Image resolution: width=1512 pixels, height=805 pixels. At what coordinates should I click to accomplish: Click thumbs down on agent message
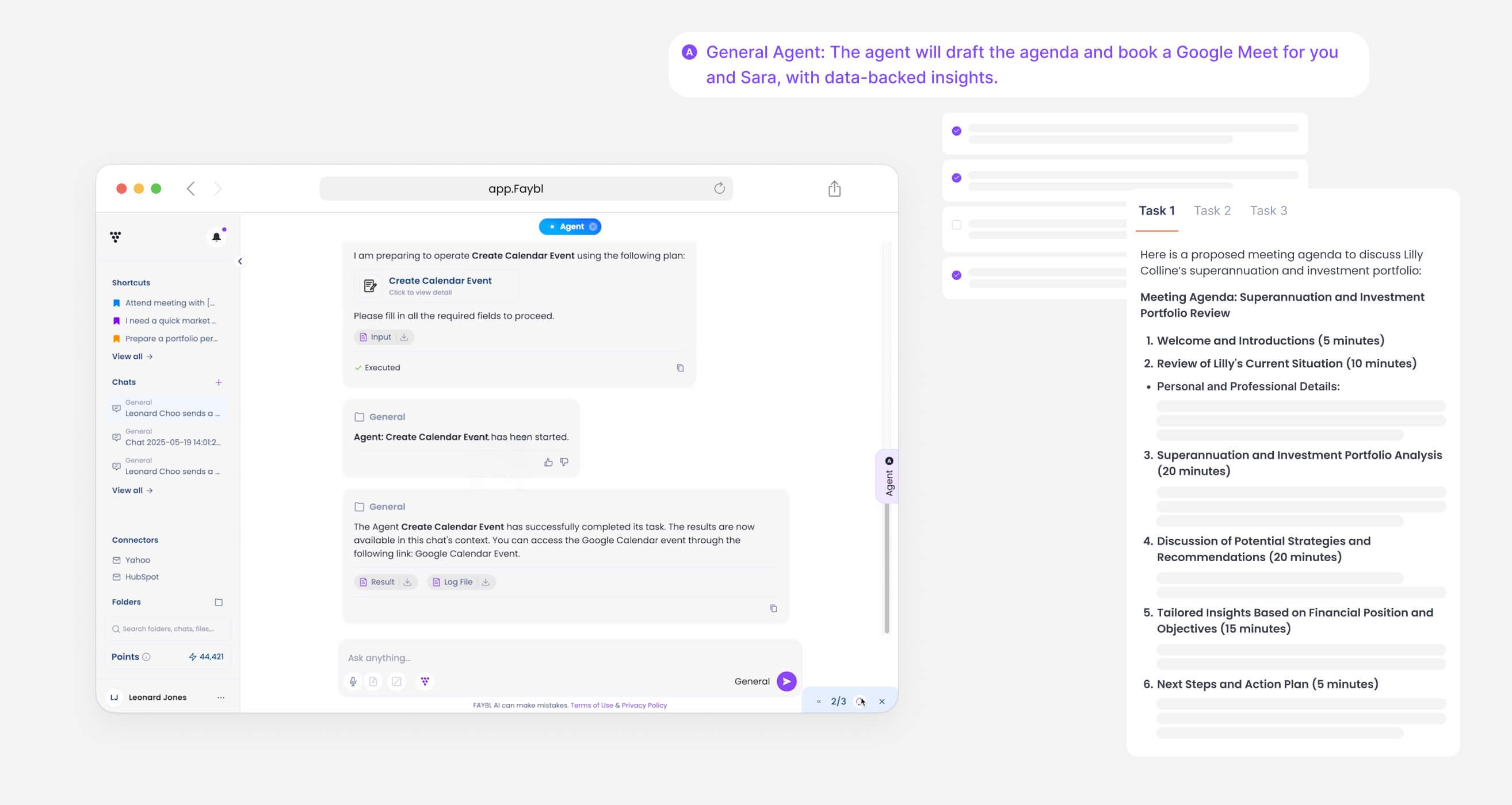(564, 462)
